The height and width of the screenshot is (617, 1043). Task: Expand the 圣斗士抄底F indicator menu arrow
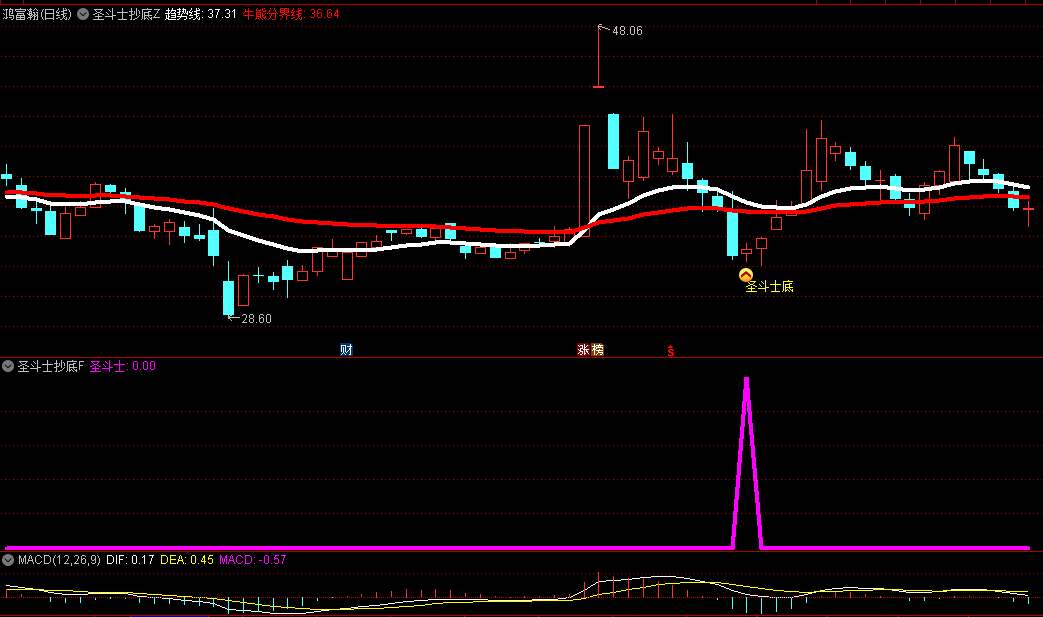tap(8, 366)
